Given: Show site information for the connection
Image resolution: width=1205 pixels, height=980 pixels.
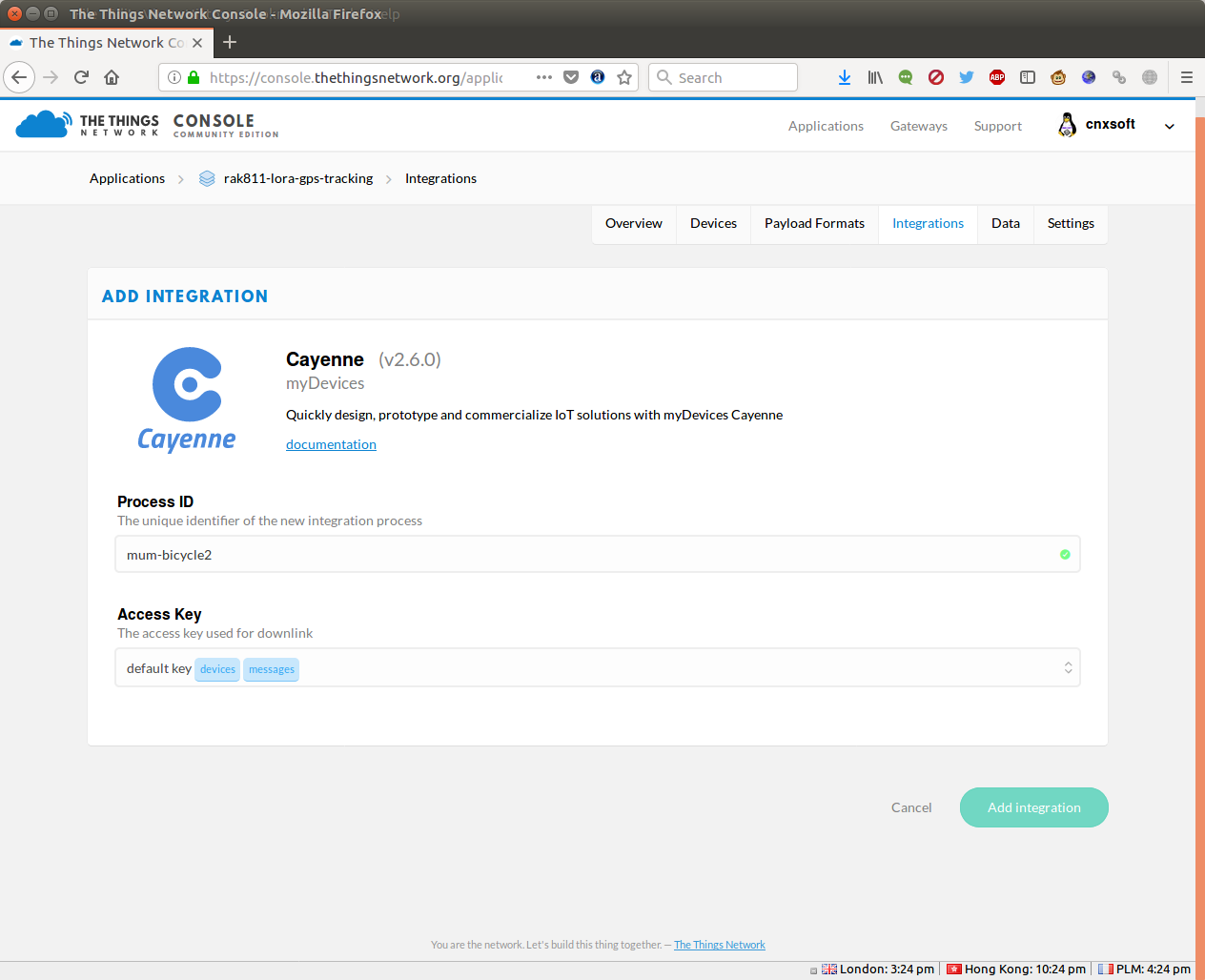Looking at the screenshot, I should 174,77.
